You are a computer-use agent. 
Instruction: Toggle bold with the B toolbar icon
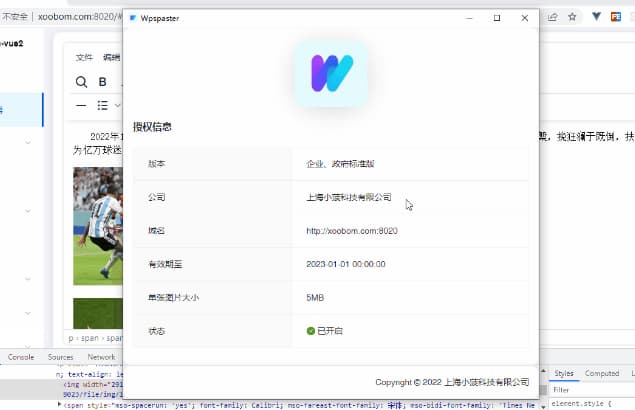102,82
